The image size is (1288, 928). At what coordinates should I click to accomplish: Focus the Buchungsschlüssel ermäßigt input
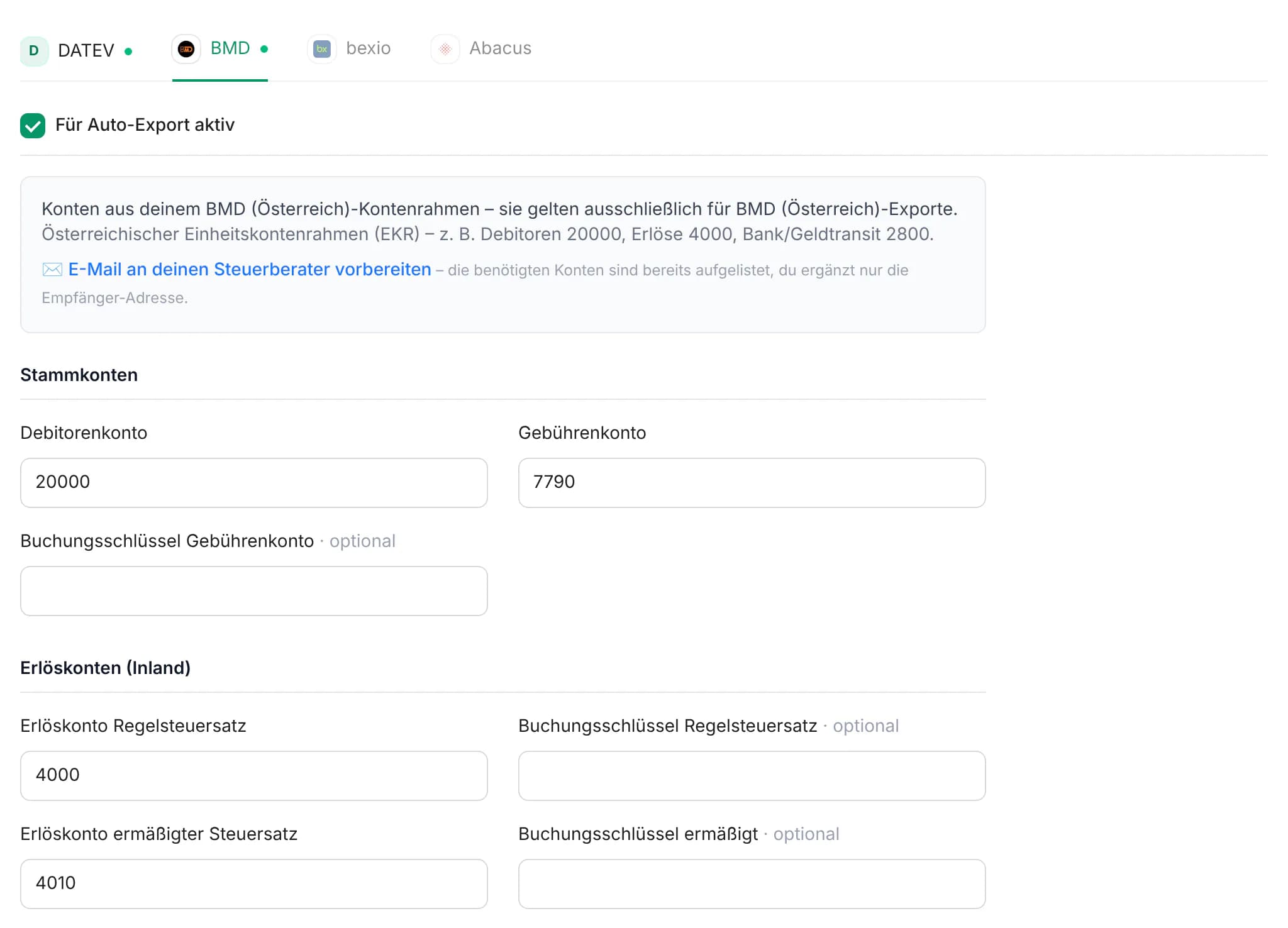[x=752, y=884]
